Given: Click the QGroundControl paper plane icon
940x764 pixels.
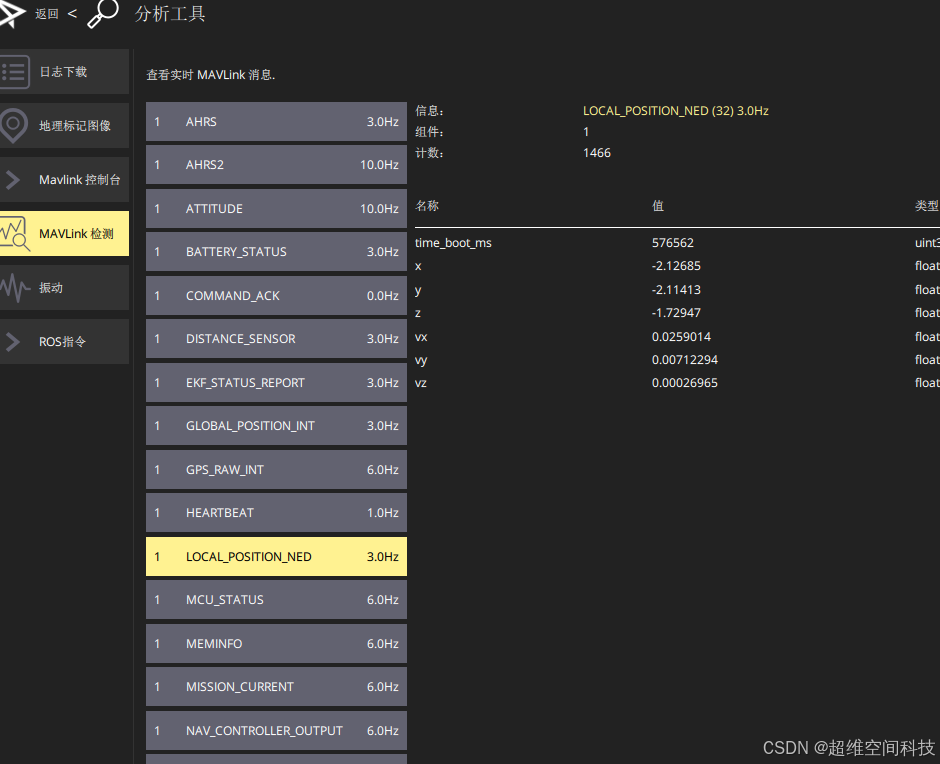Looking at the screenshot, I should point(11,13).
